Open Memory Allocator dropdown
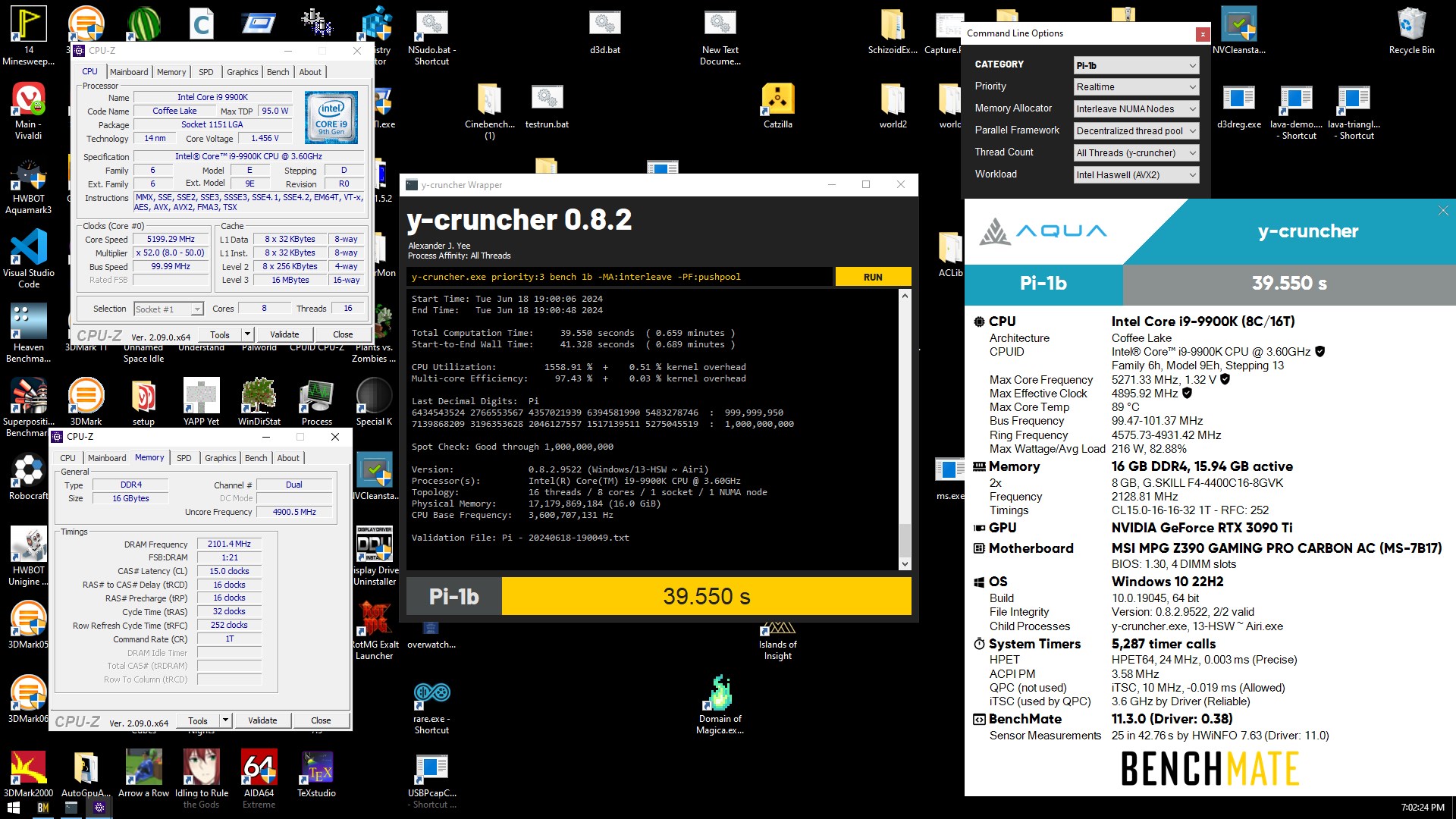The height and width of the screenshot is (819, 1456). pos(1136,109)
